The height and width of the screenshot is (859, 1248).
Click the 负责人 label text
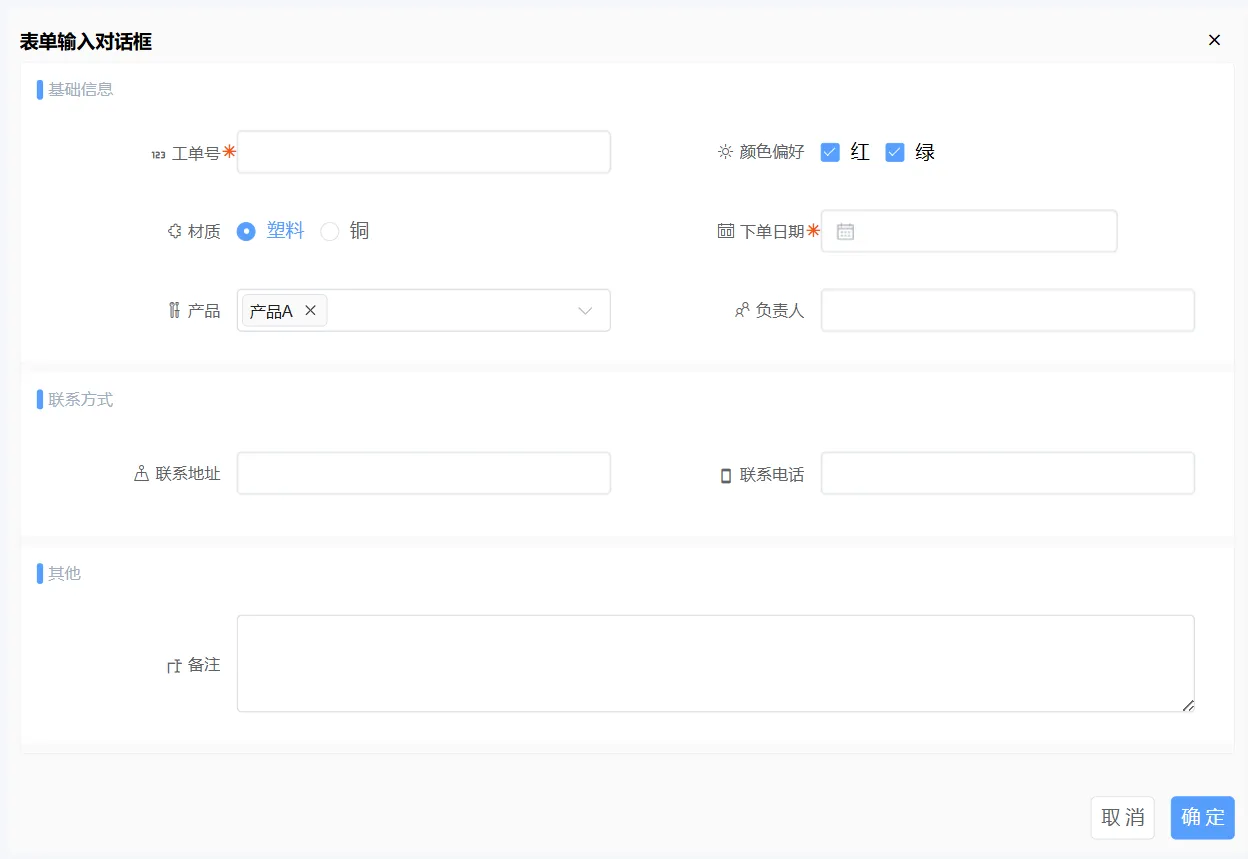point(780,310)
